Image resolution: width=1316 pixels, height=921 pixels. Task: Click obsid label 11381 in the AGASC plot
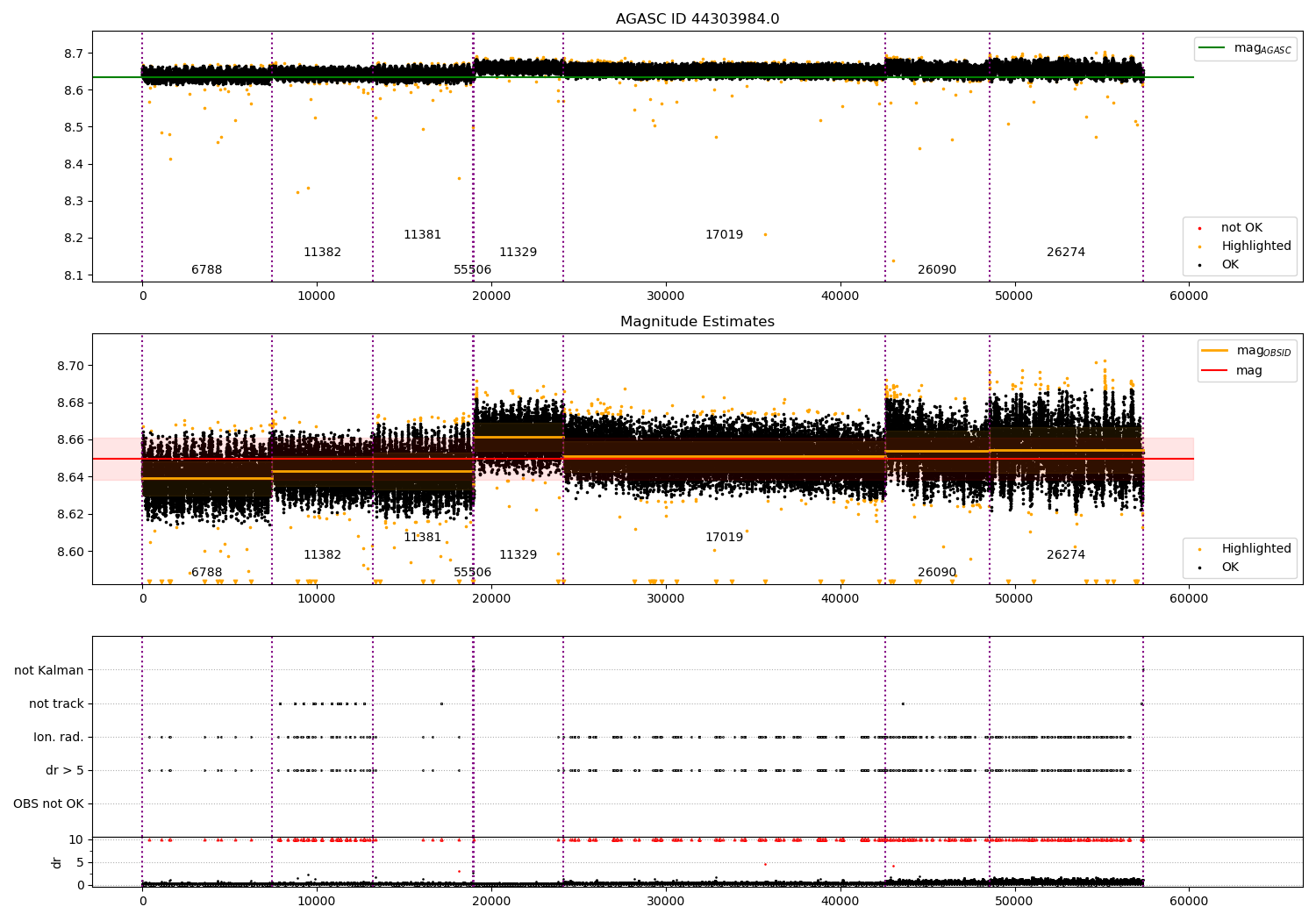click(422, 235)
